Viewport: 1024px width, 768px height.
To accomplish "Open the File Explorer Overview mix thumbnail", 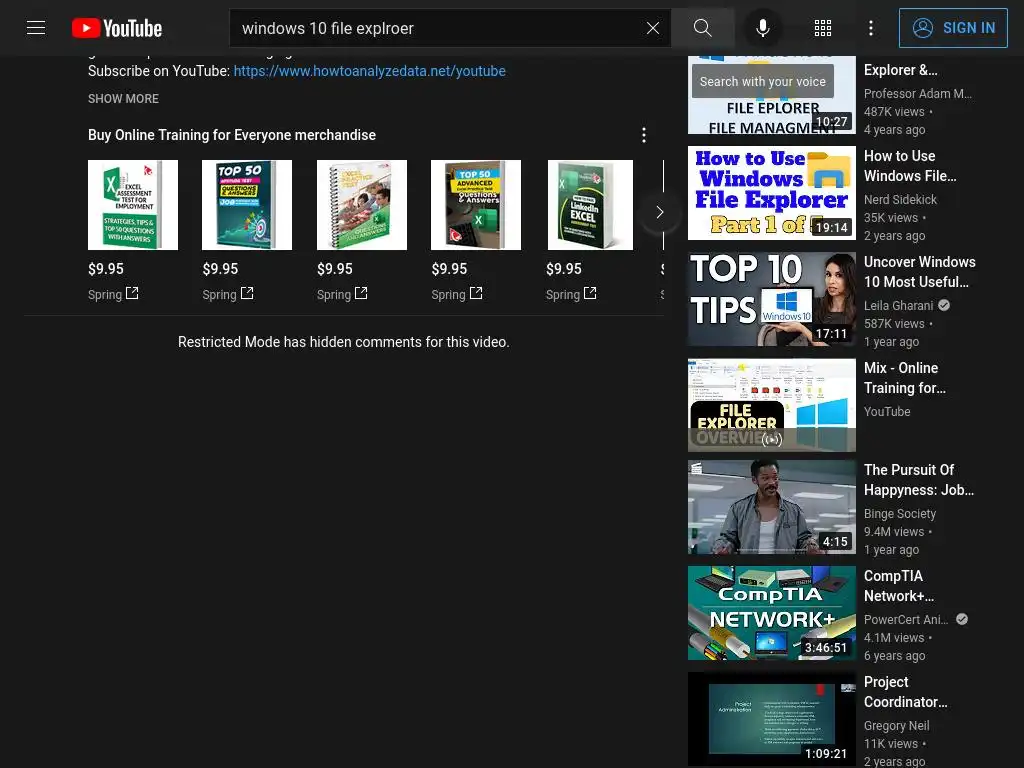I will tap(772, 405).
